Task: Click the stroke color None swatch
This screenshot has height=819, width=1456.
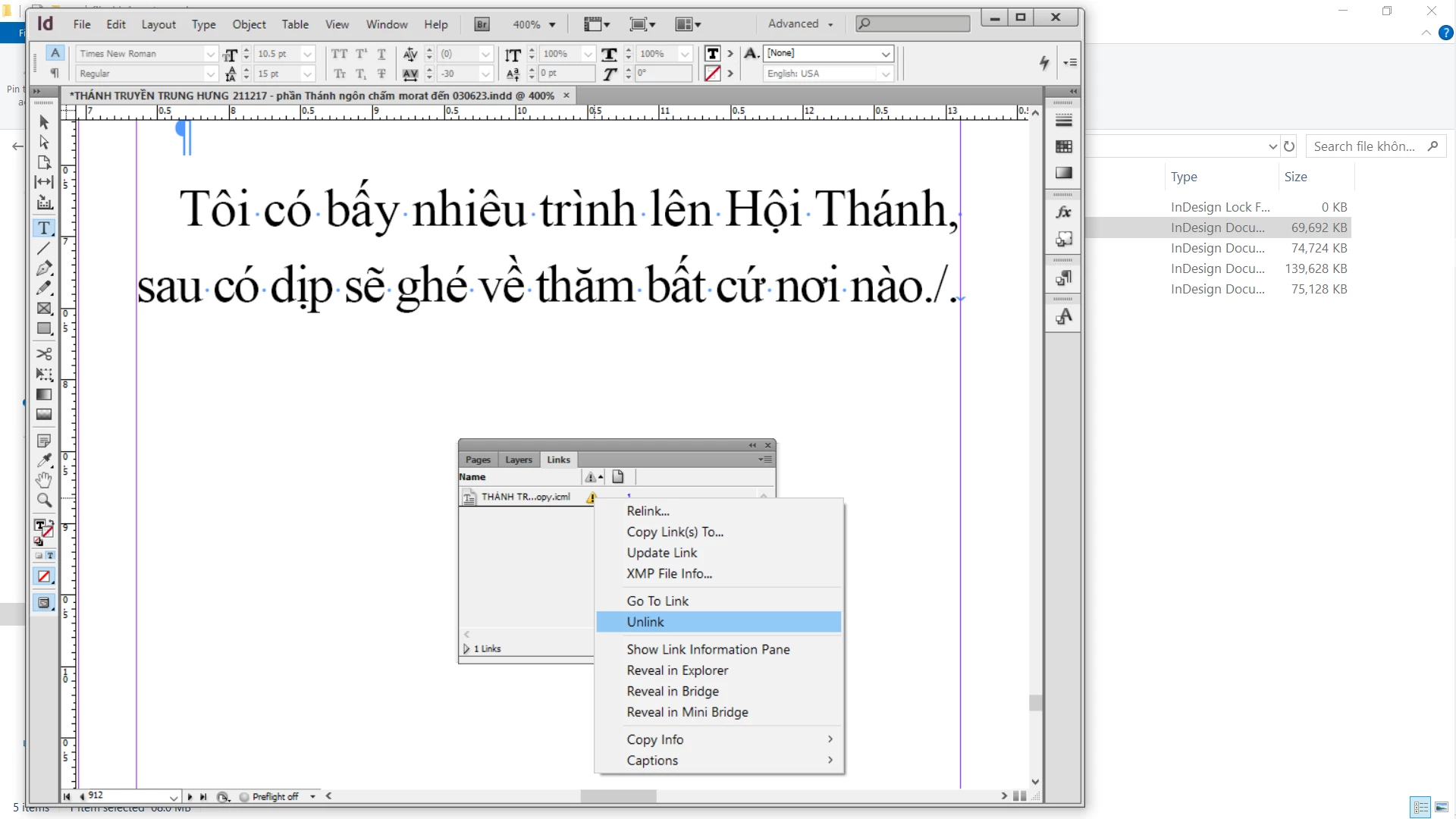Action: 712,74
